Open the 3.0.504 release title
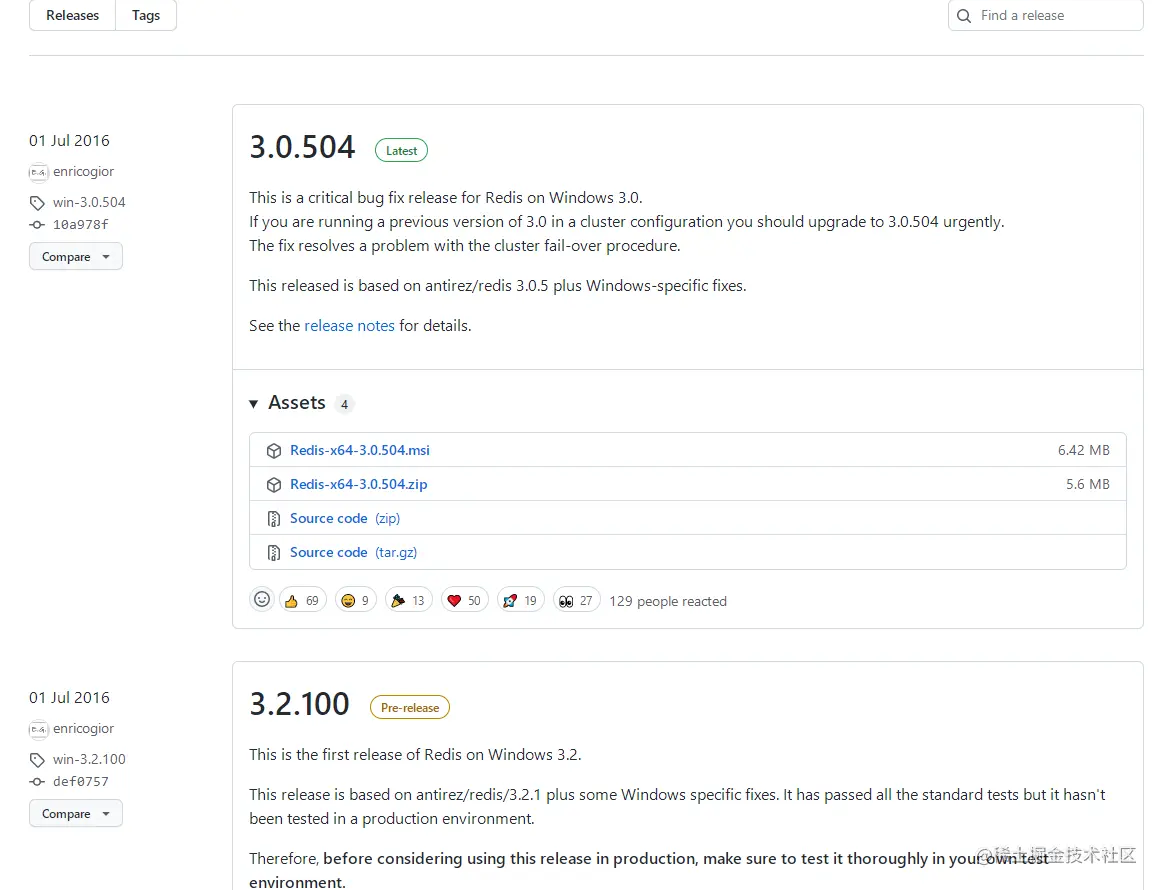The image size is (1161, 890). point(302,147)
